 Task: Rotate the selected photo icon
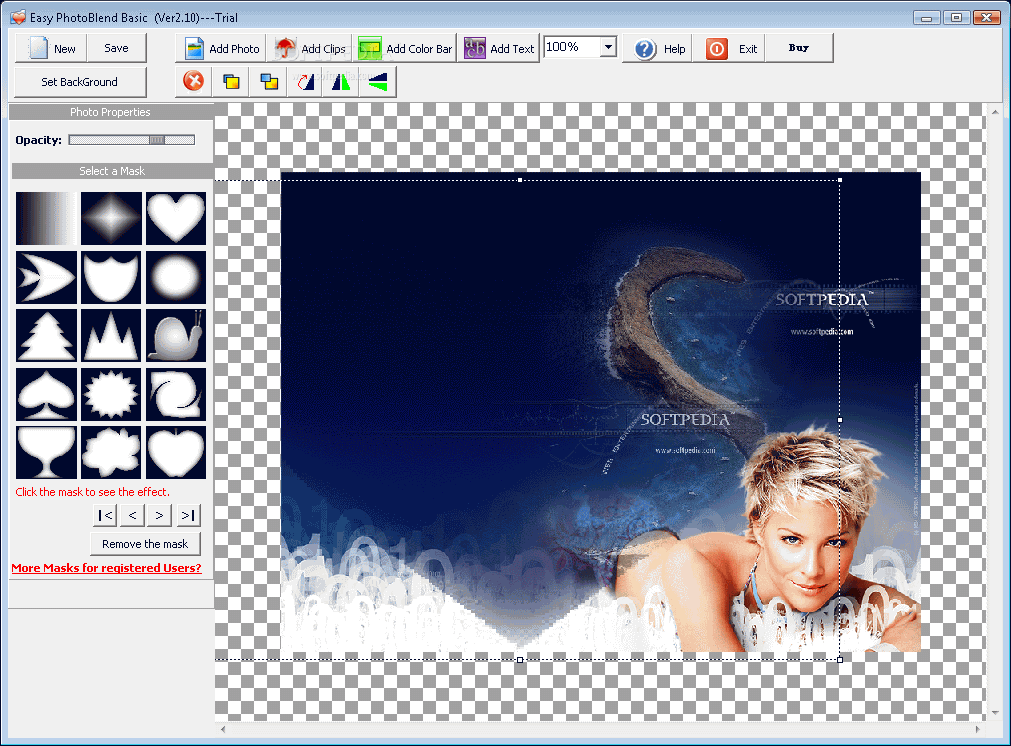click(x=305, y=81)
